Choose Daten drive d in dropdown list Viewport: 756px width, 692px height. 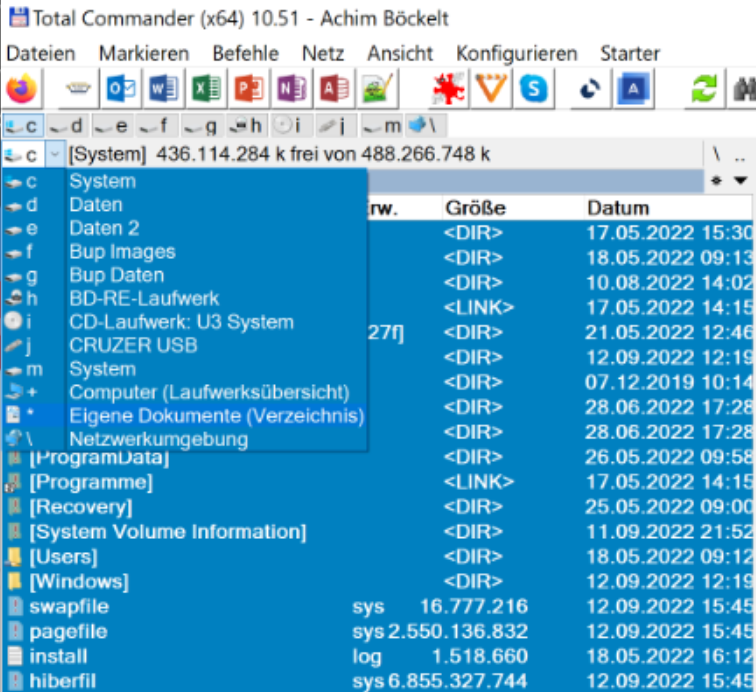(184, 205)
